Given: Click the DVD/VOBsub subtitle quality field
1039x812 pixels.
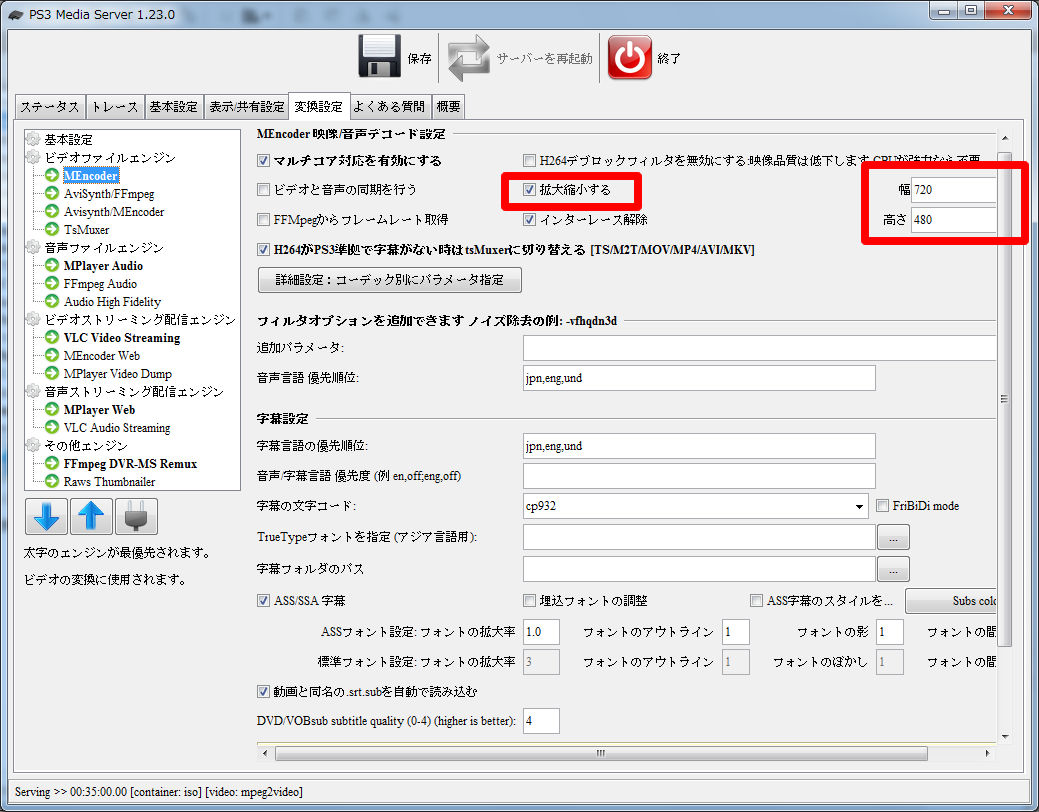Looking at the screenshot, I should (x=541, y=721).
